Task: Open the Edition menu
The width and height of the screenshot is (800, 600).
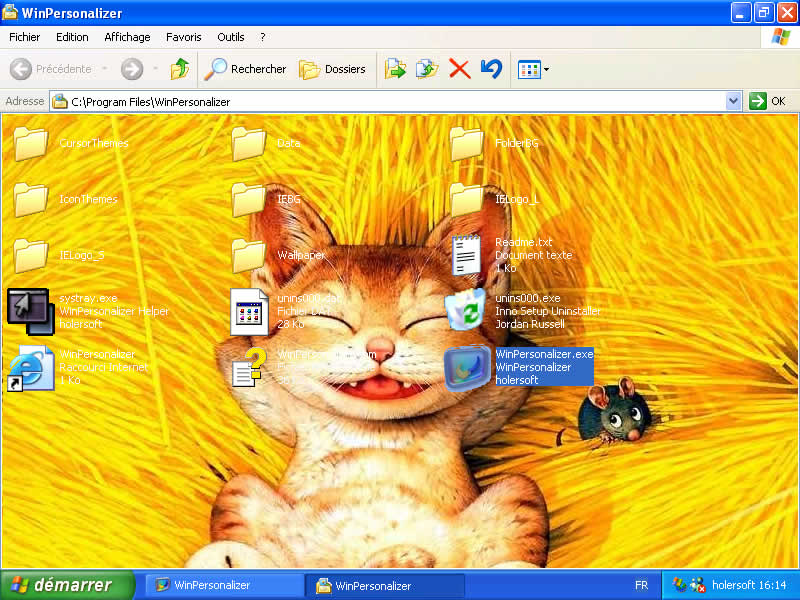Action: [72, 37]
